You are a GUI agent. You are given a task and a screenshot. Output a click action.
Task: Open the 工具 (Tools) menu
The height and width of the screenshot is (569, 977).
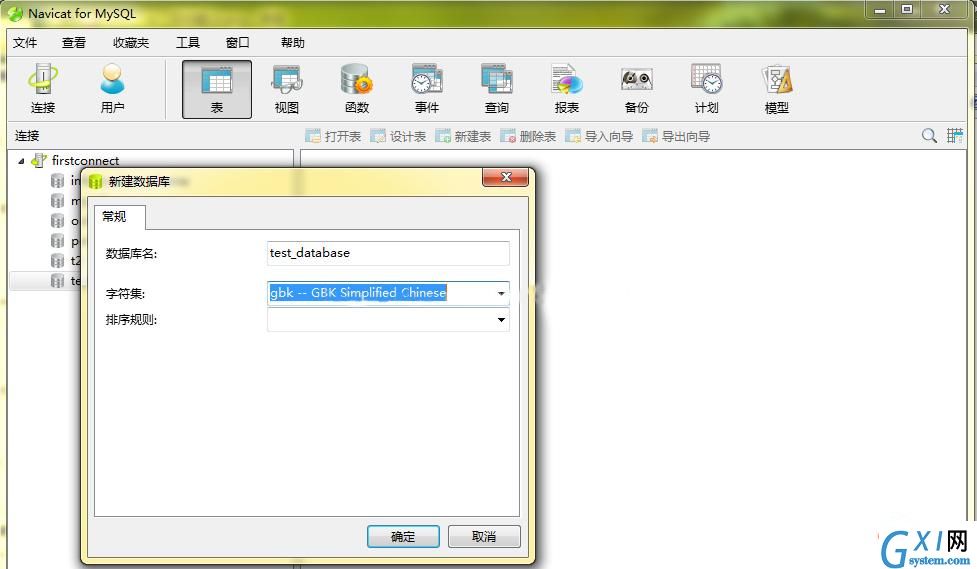[188, 42]
